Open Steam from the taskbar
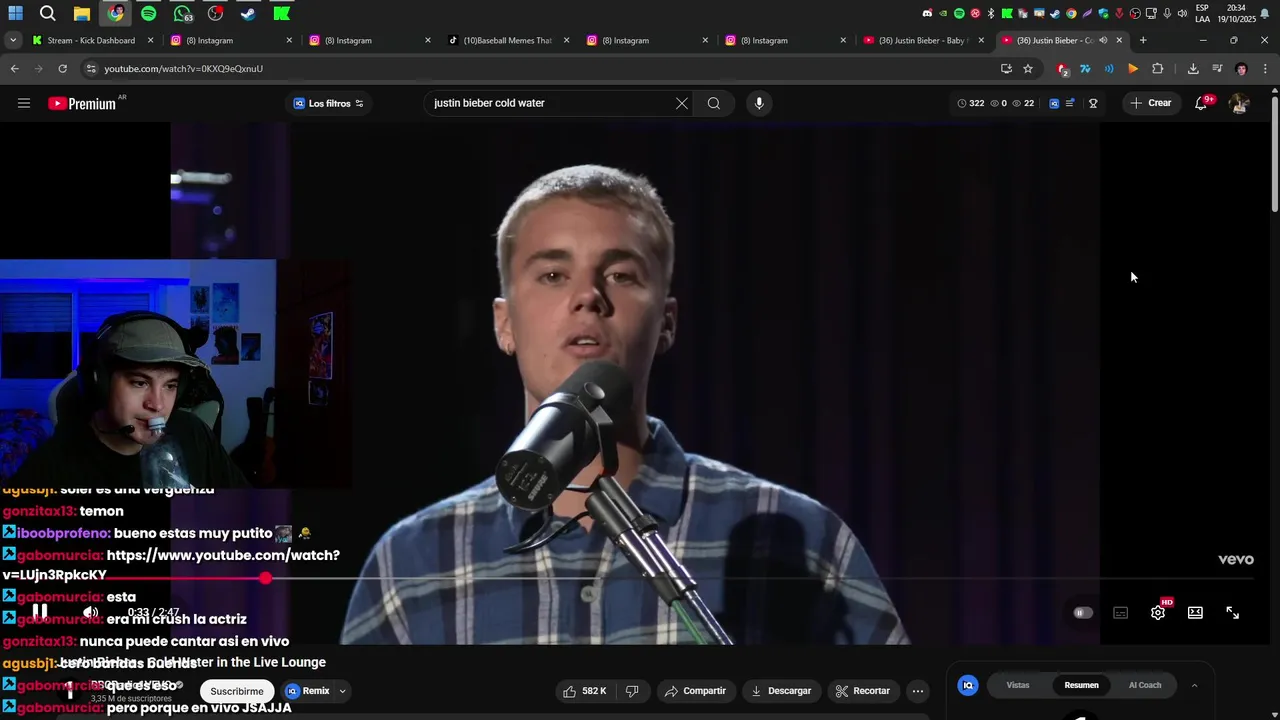Screen dimensions: 1280x720 coord(248,13)
